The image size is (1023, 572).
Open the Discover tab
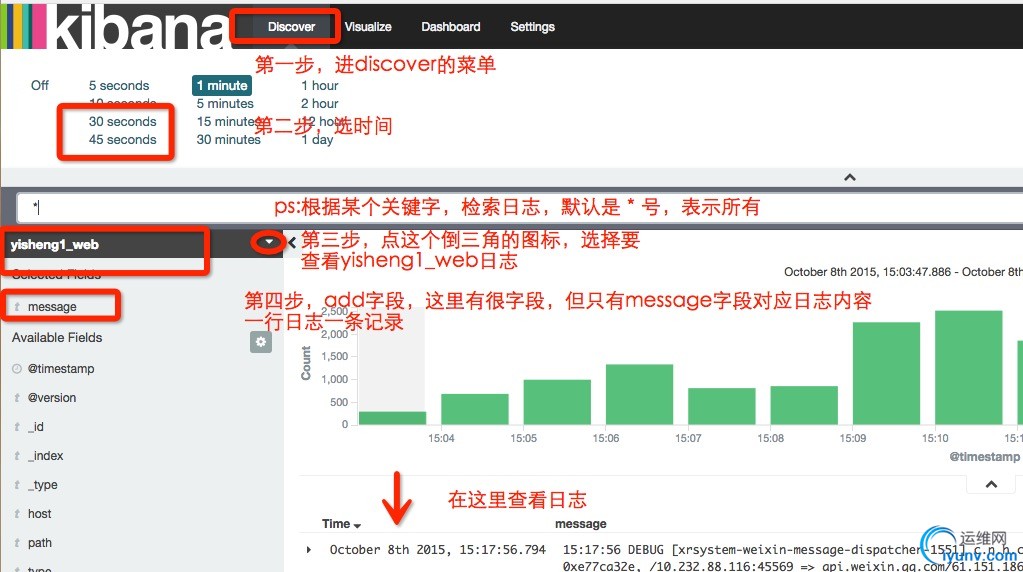(291, 27)
